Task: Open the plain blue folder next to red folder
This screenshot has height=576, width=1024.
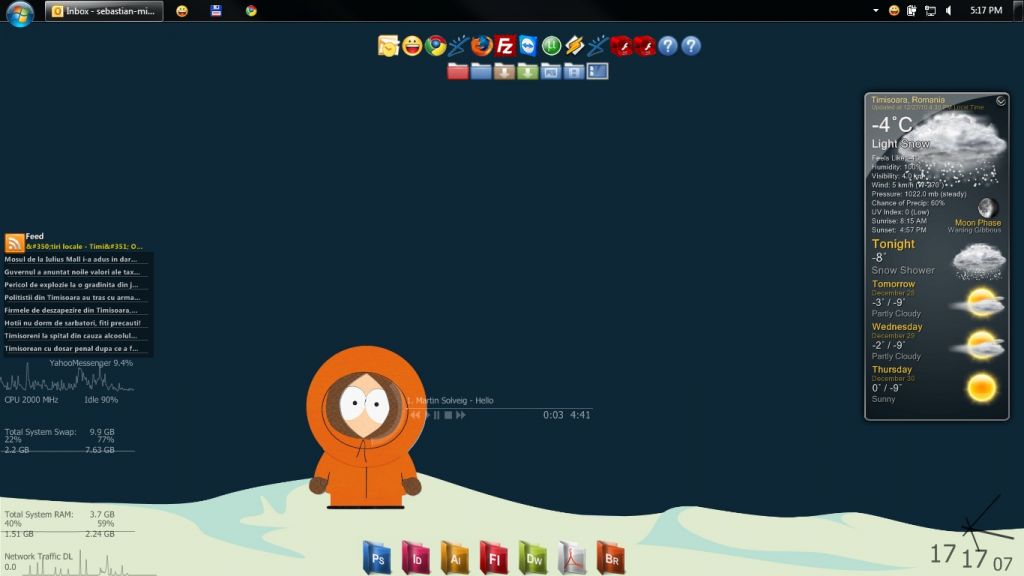Action: [x=481, y=71]
